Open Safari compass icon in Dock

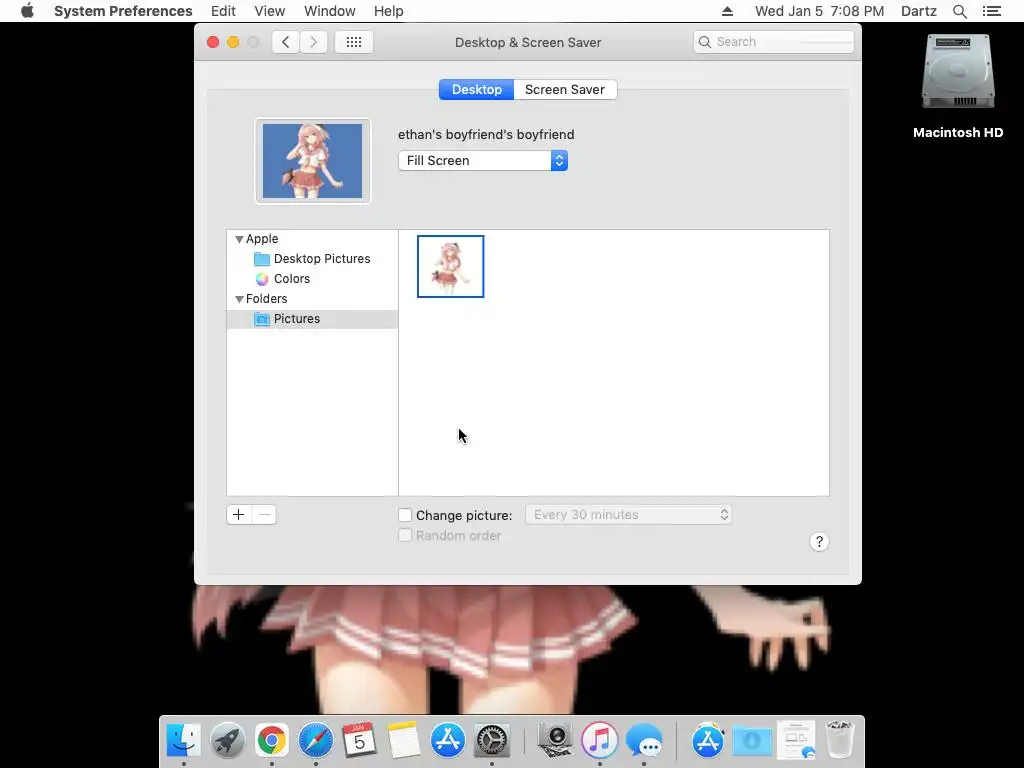[315, 740]
